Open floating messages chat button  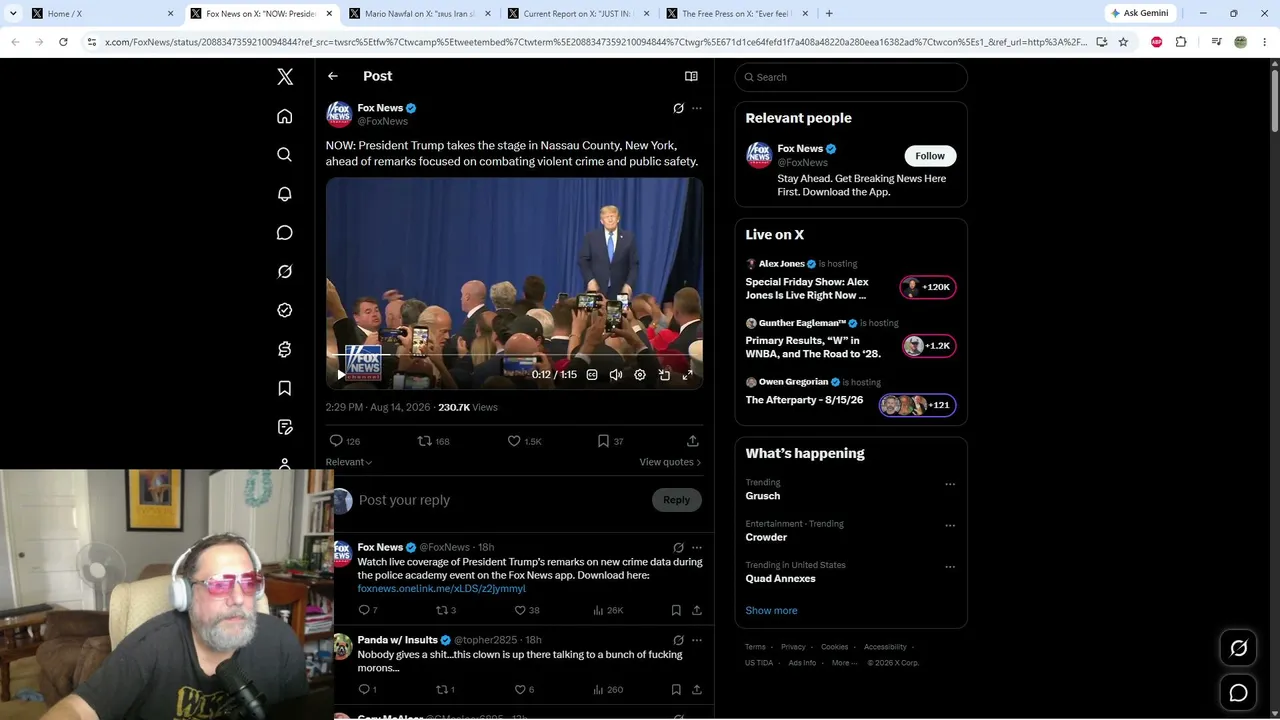click(1238, 692)
